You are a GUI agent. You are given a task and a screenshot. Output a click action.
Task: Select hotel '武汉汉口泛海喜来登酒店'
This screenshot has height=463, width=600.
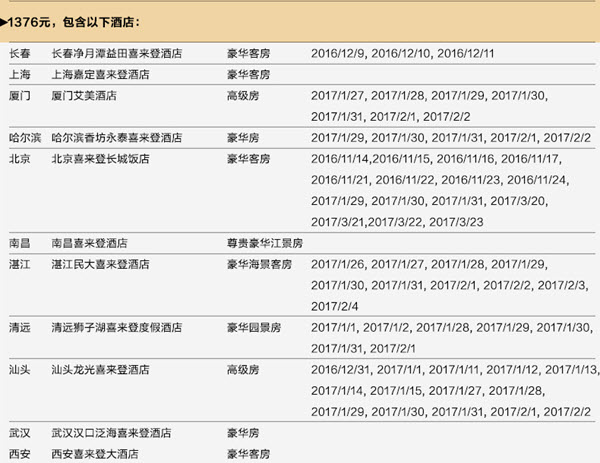111,433
